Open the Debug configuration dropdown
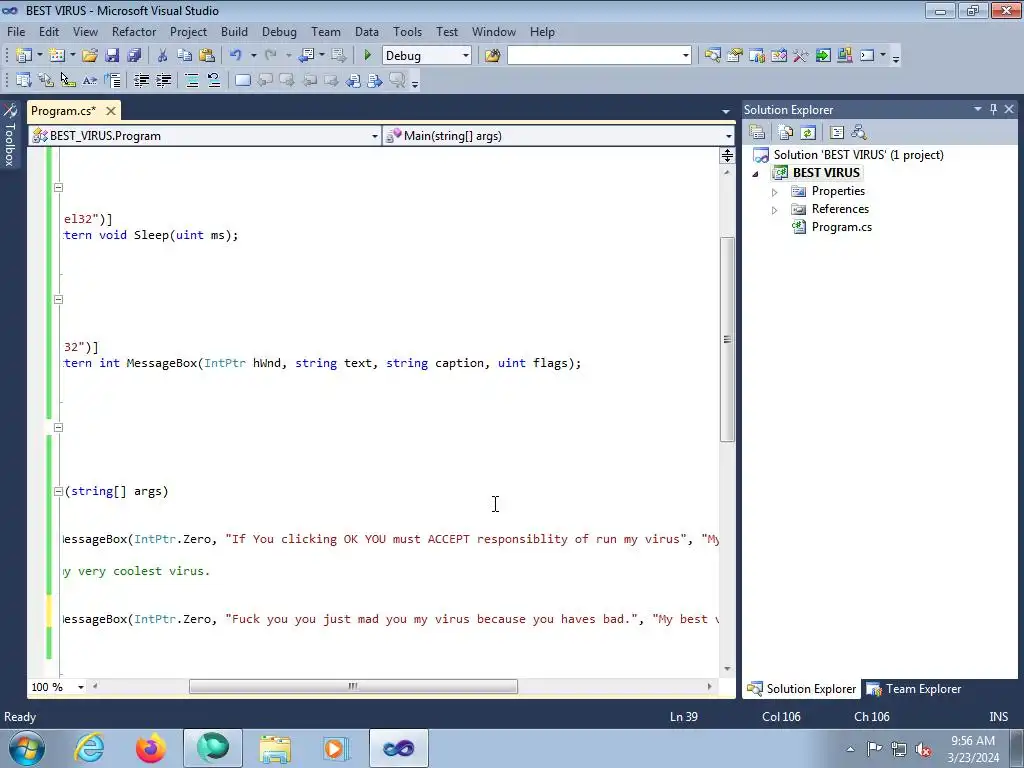Viewport: 1024px width, 768px height. coord(466,56)
